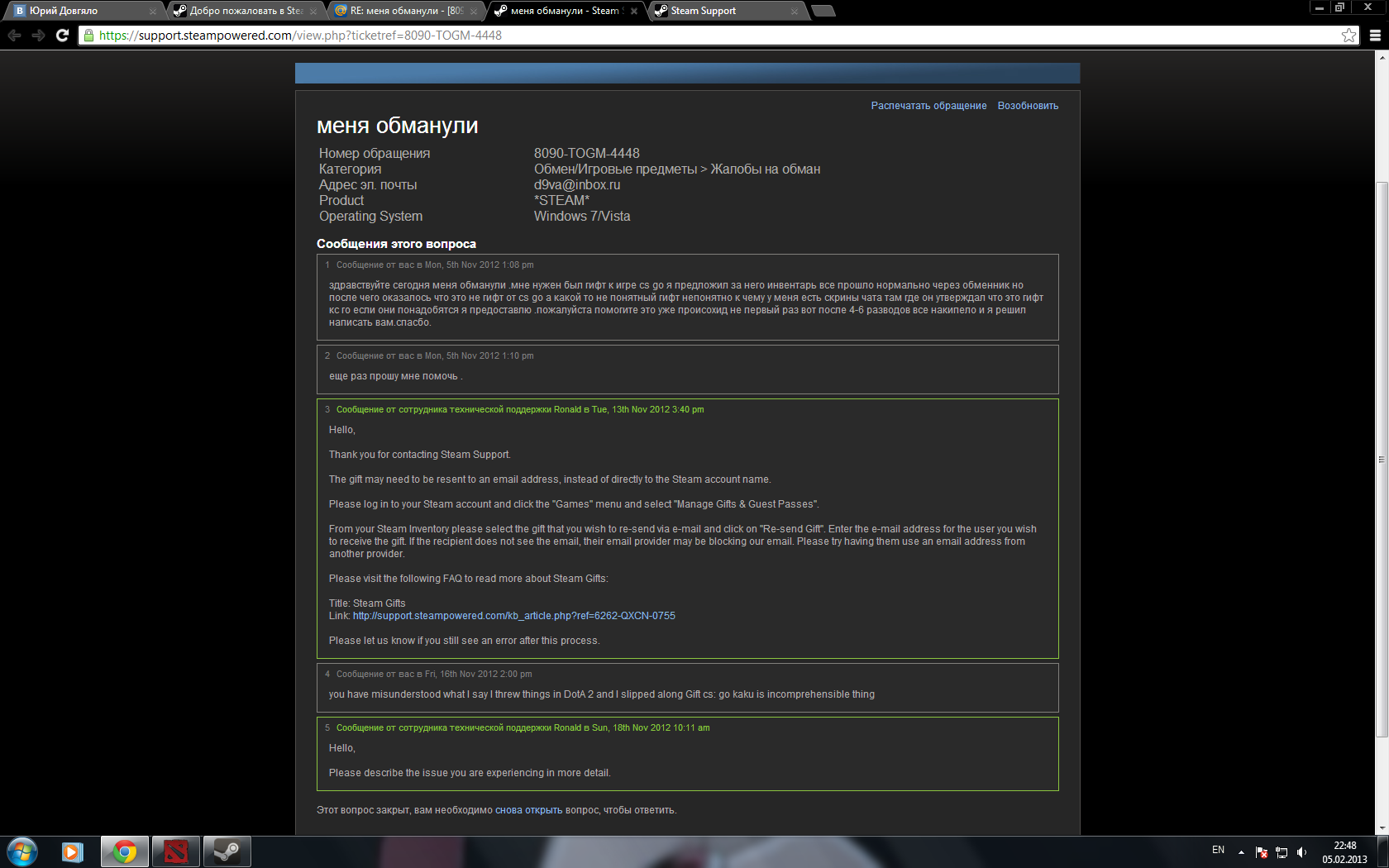Switch to 'Добро пожаловать в Steam' tab
This screenshot has height=868, width=1389.
[240, 11]
